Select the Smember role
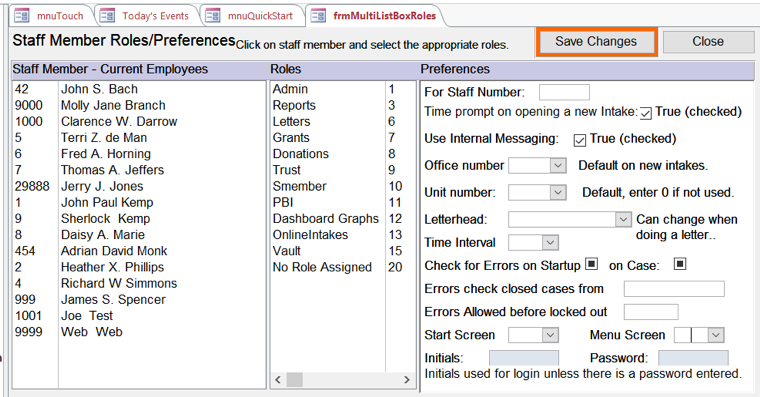The height and width of the screenshot is (397, 760). (343, 186)
